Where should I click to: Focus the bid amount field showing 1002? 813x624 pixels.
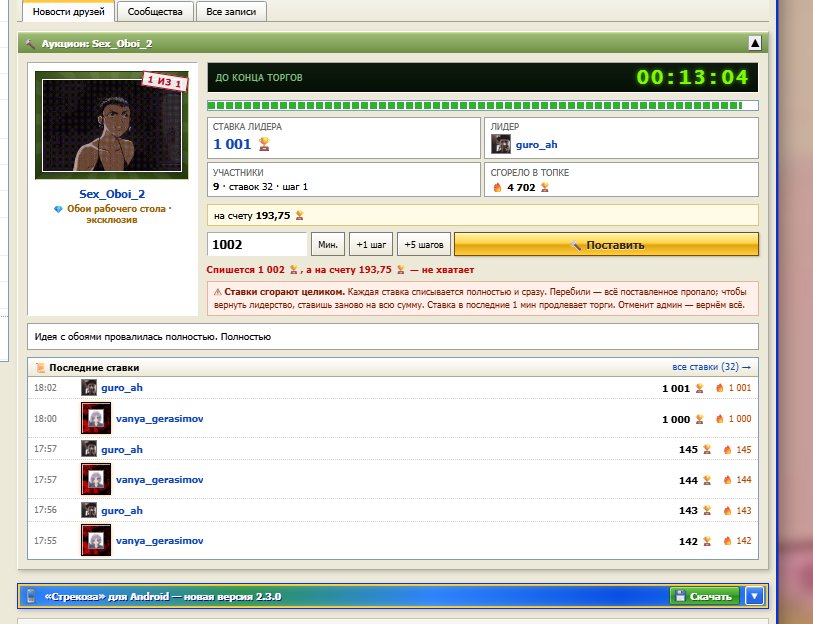(258, 244)
